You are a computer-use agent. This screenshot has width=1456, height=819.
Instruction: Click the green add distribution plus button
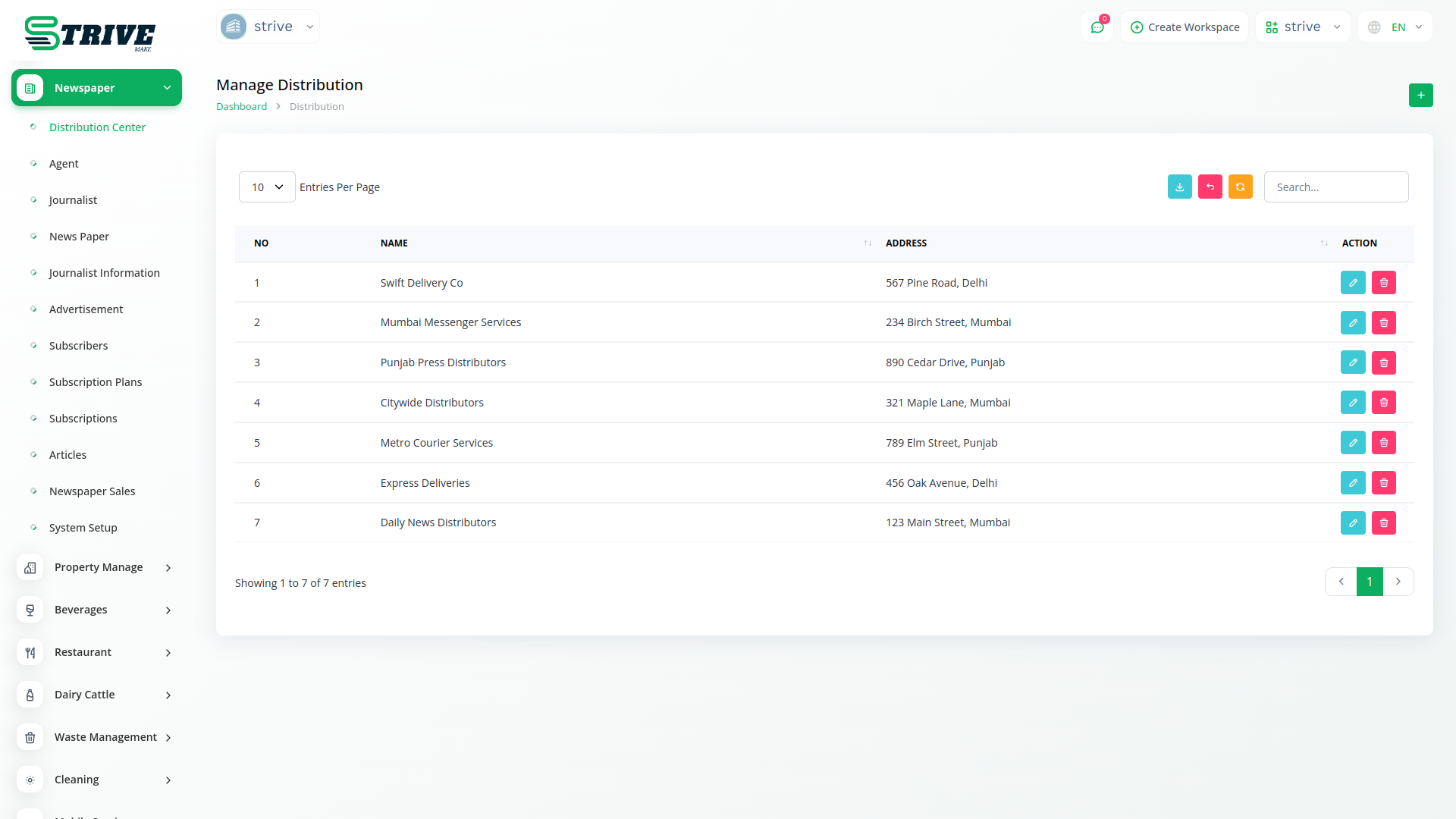click(1420, 95)
